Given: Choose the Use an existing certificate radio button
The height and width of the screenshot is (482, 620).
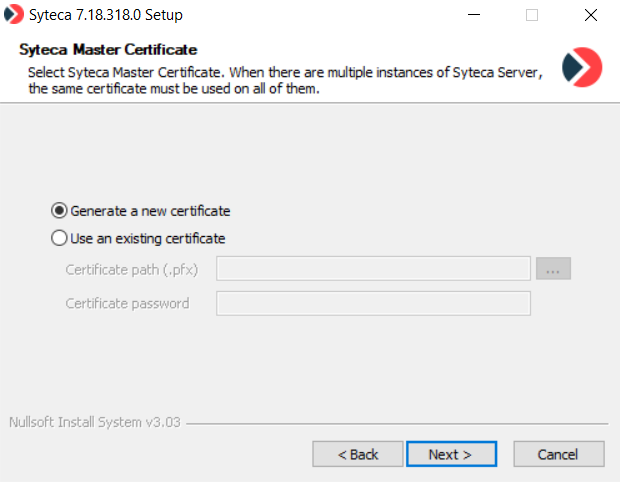Looking at the screenshot, I should (x=60, y=239).
